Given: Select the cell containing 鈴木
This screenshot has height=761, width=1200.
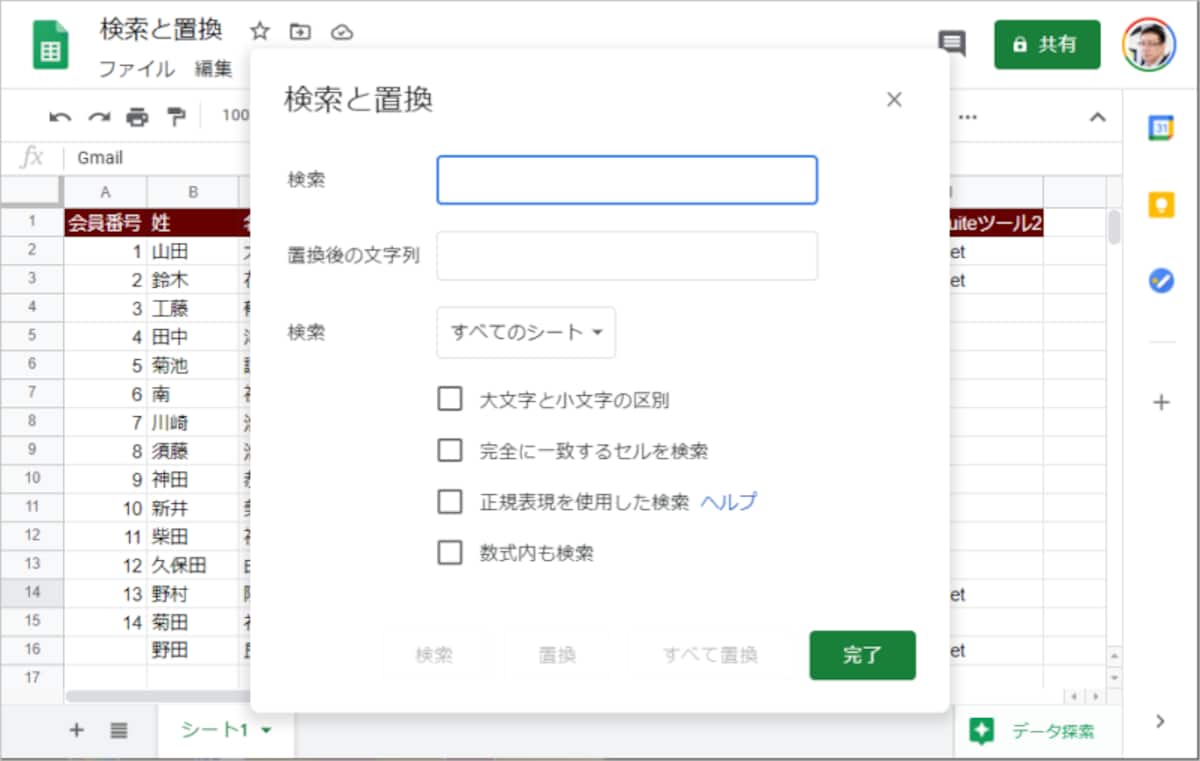Looking at the screenshot, I should pos(193,280).
